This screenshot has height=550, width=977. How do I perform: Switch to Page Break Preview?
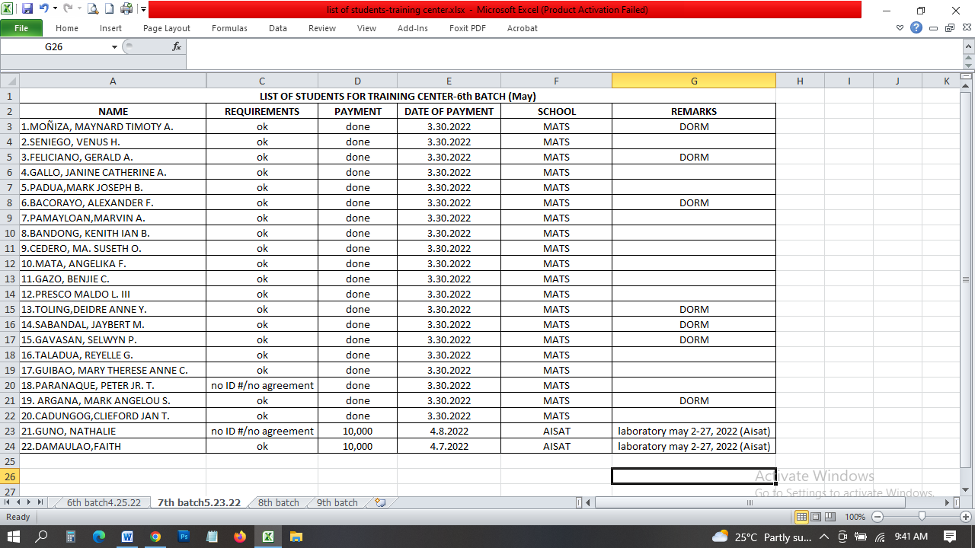pyautogui.click(x=830, y=517)
